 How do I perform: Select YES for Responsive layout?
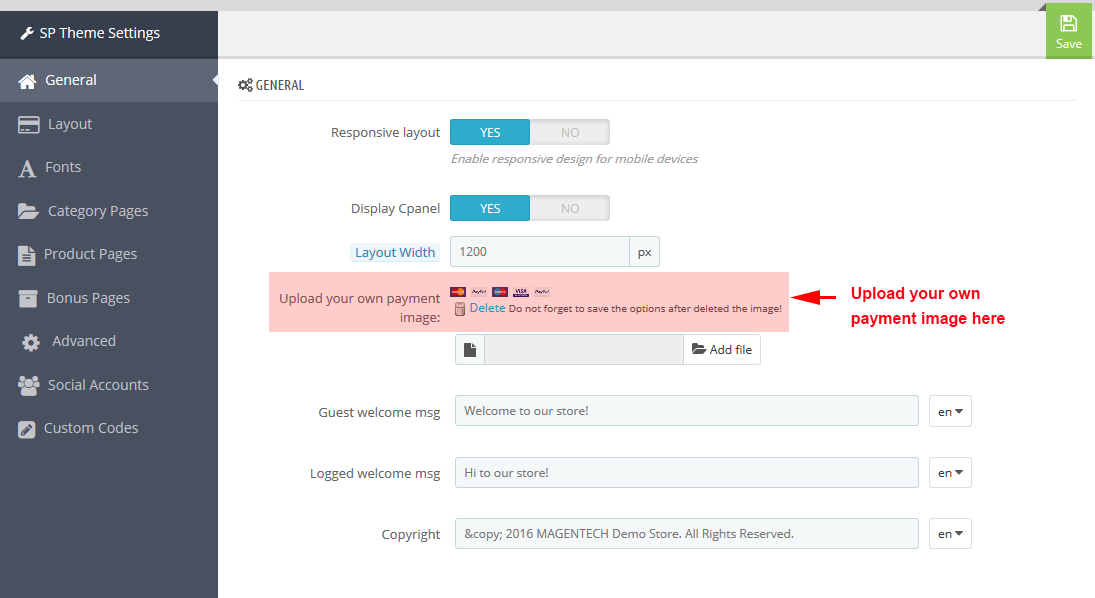pos(490,132)
